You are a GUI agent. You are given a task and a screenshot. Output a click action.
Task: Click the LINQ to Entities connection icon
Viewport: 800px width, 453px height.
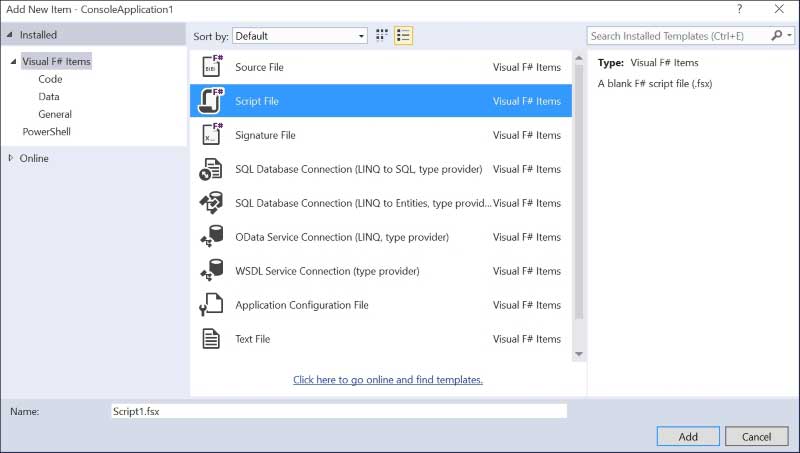(211, 203)
